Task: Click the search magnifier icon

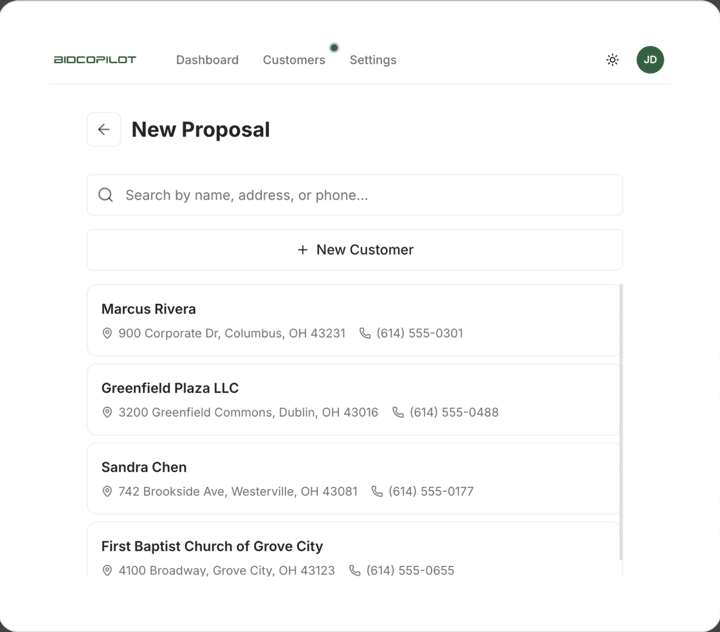Action: 106,195
